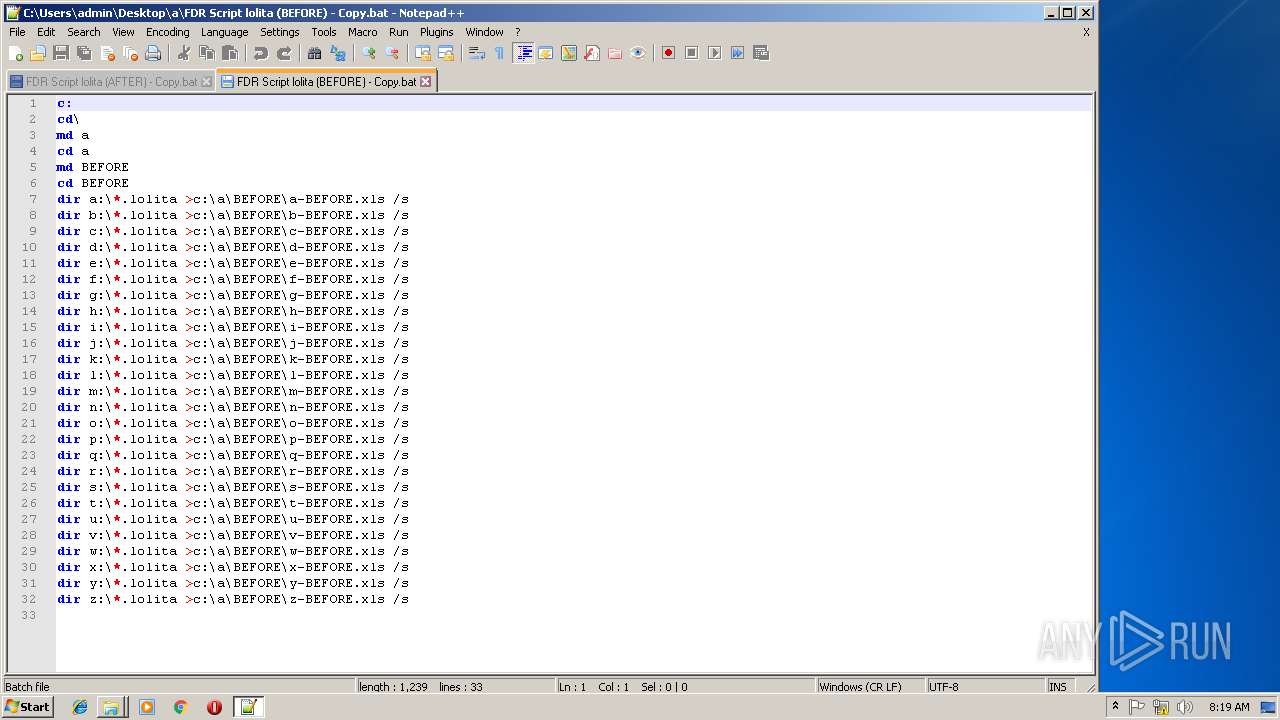
Task: Toggle file monitoring eye icon
Action: click(638, 53)
